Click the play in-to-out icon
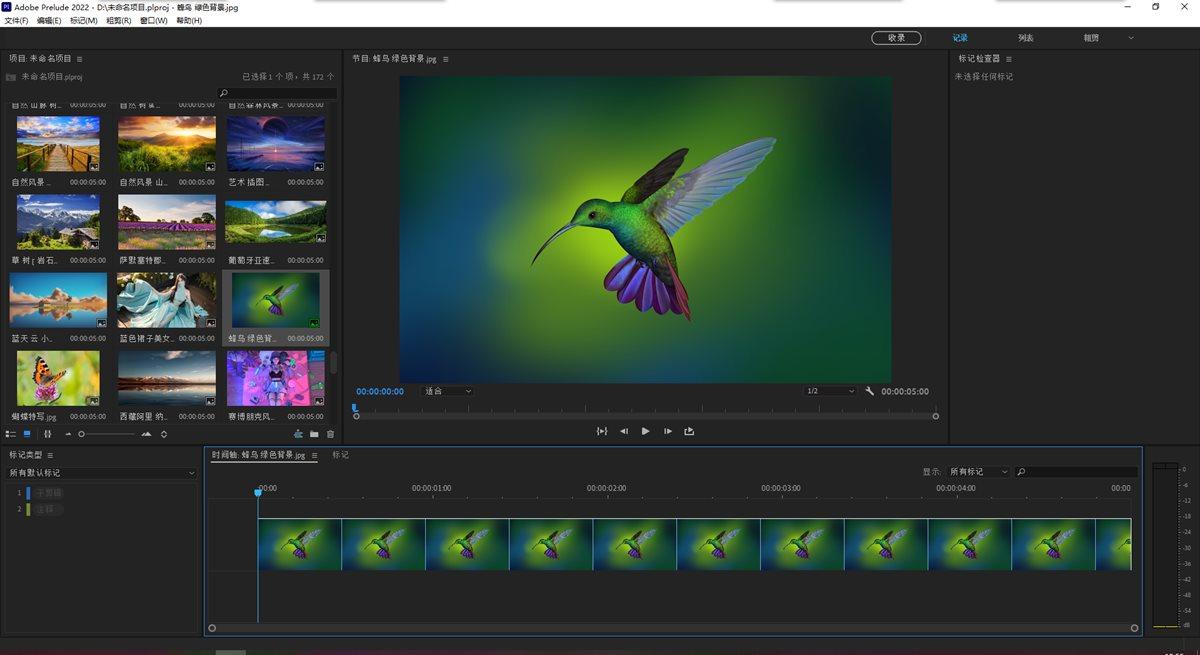Screen dimensions: 1200x655 click(602, 431)
